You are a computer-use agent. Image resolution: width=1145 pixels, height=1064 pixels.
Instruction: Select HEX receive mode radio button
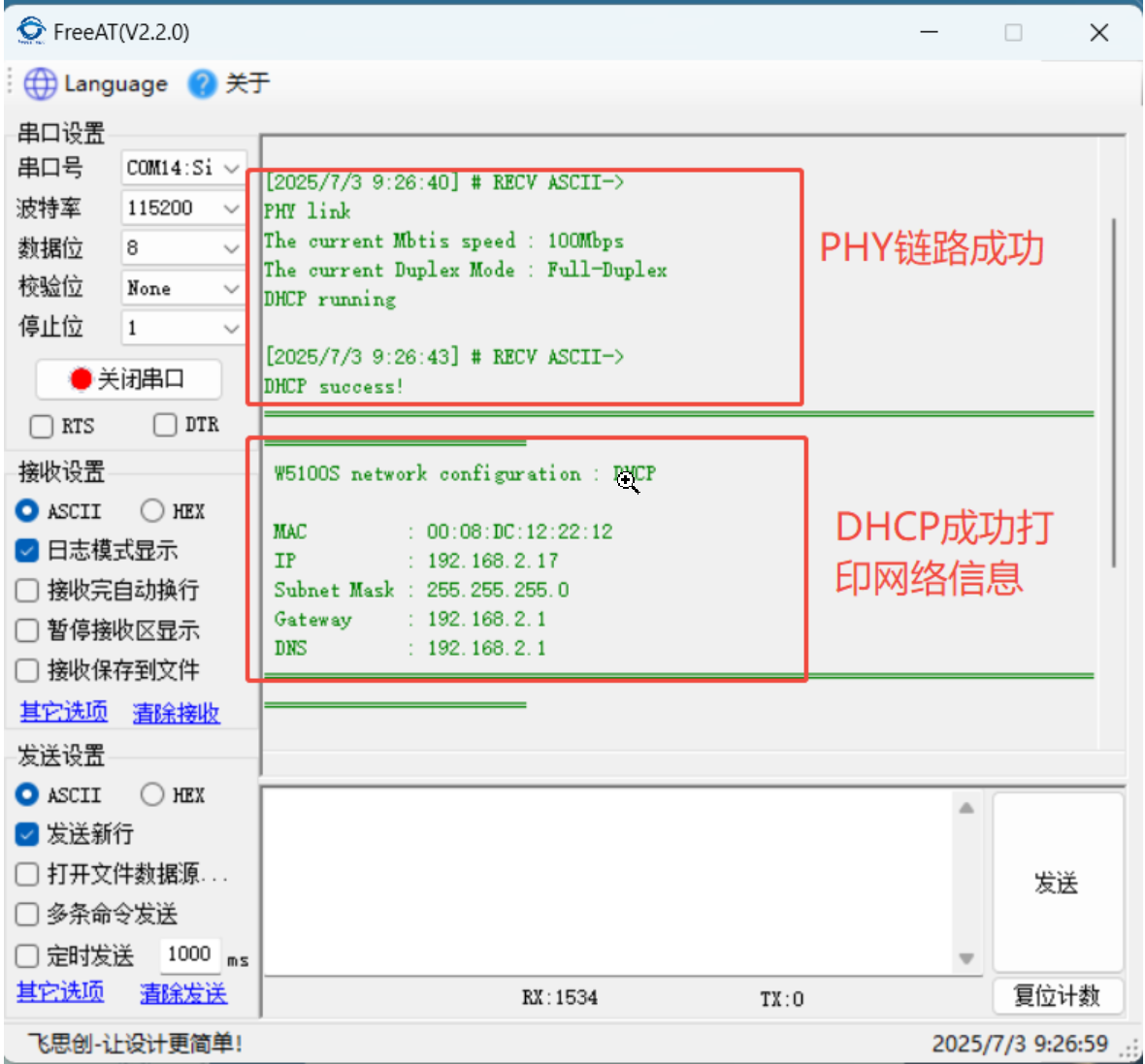152,511
